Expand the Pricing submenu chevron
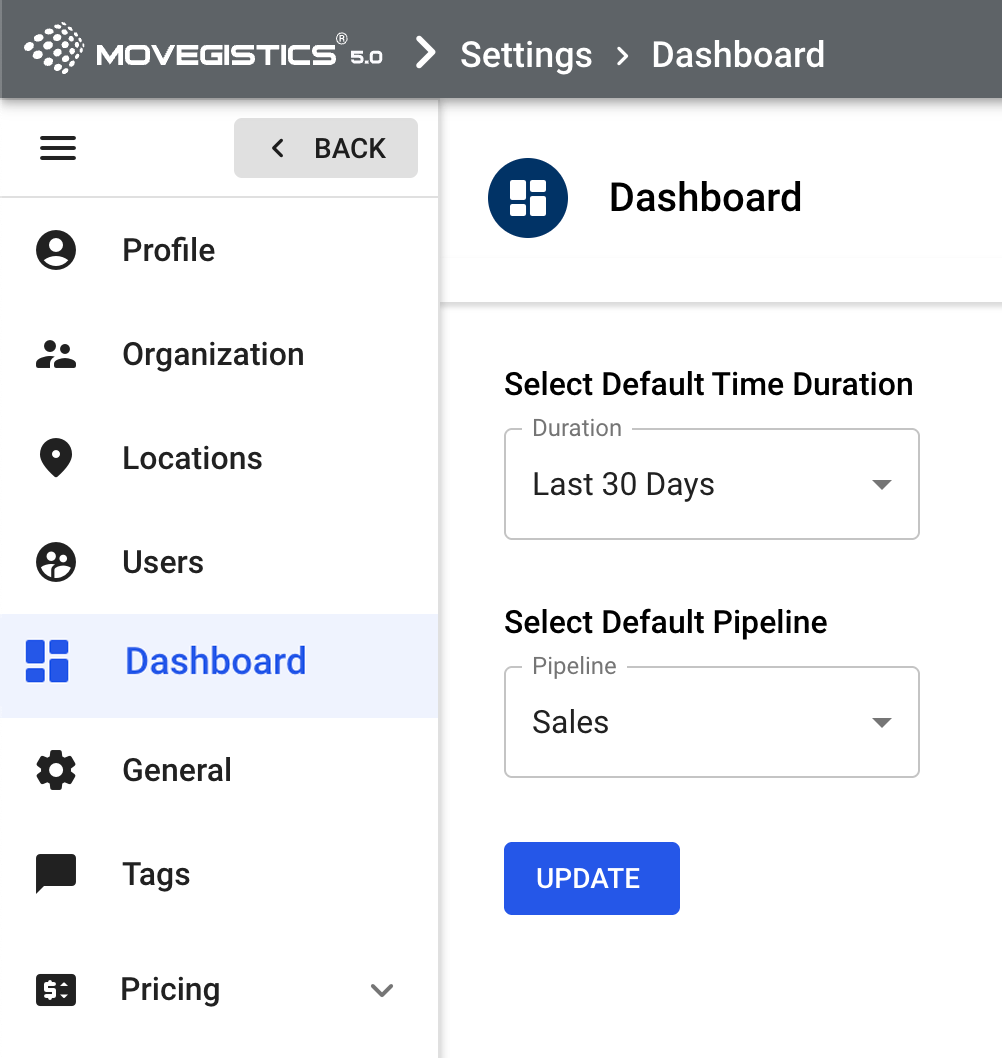The width and height of the screenshot is (1002, 1058). [381, 990]
